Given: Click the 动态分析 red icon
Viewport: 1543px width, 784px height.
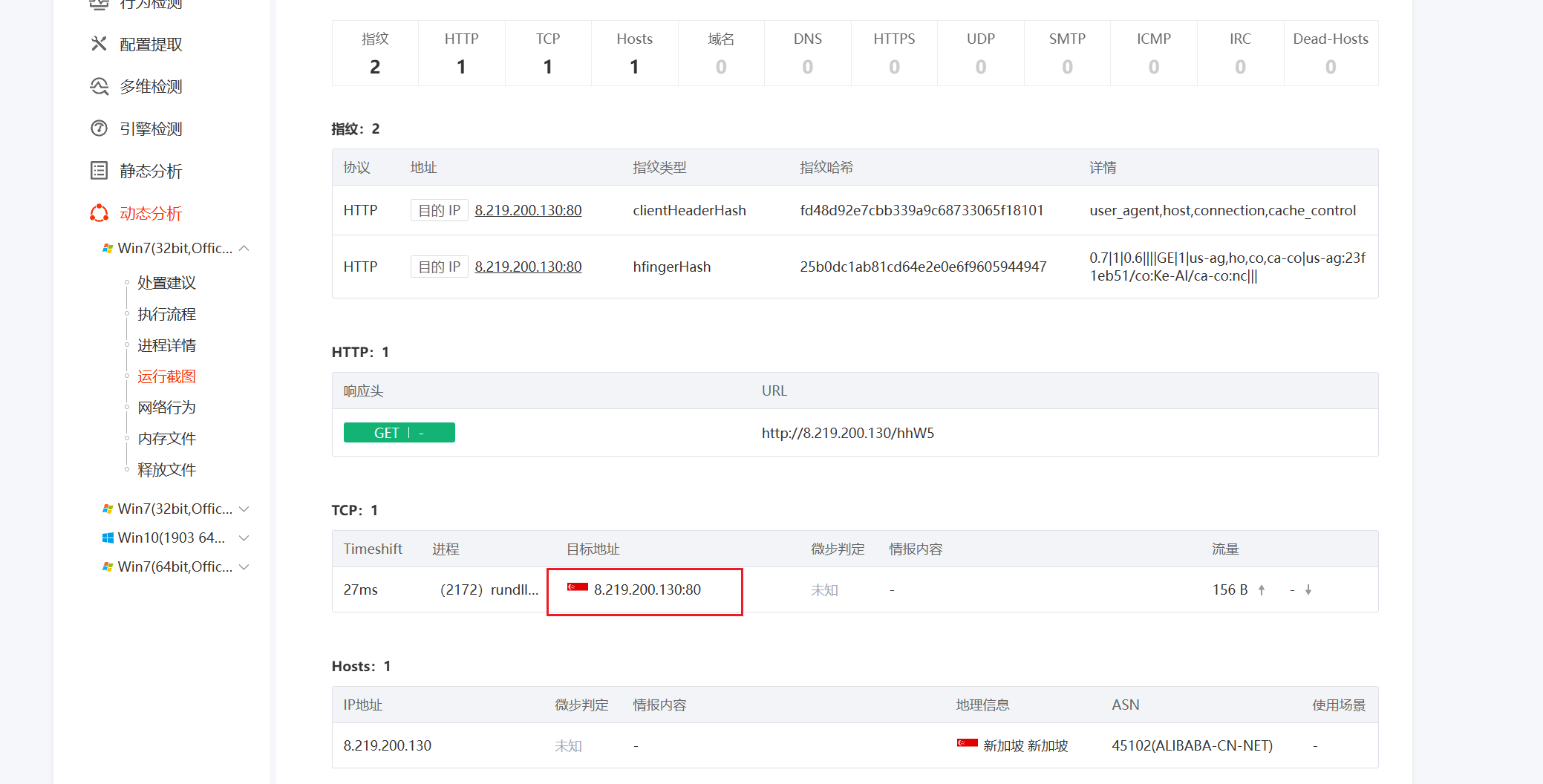Looking at the screenshot, I should point(99,214).
